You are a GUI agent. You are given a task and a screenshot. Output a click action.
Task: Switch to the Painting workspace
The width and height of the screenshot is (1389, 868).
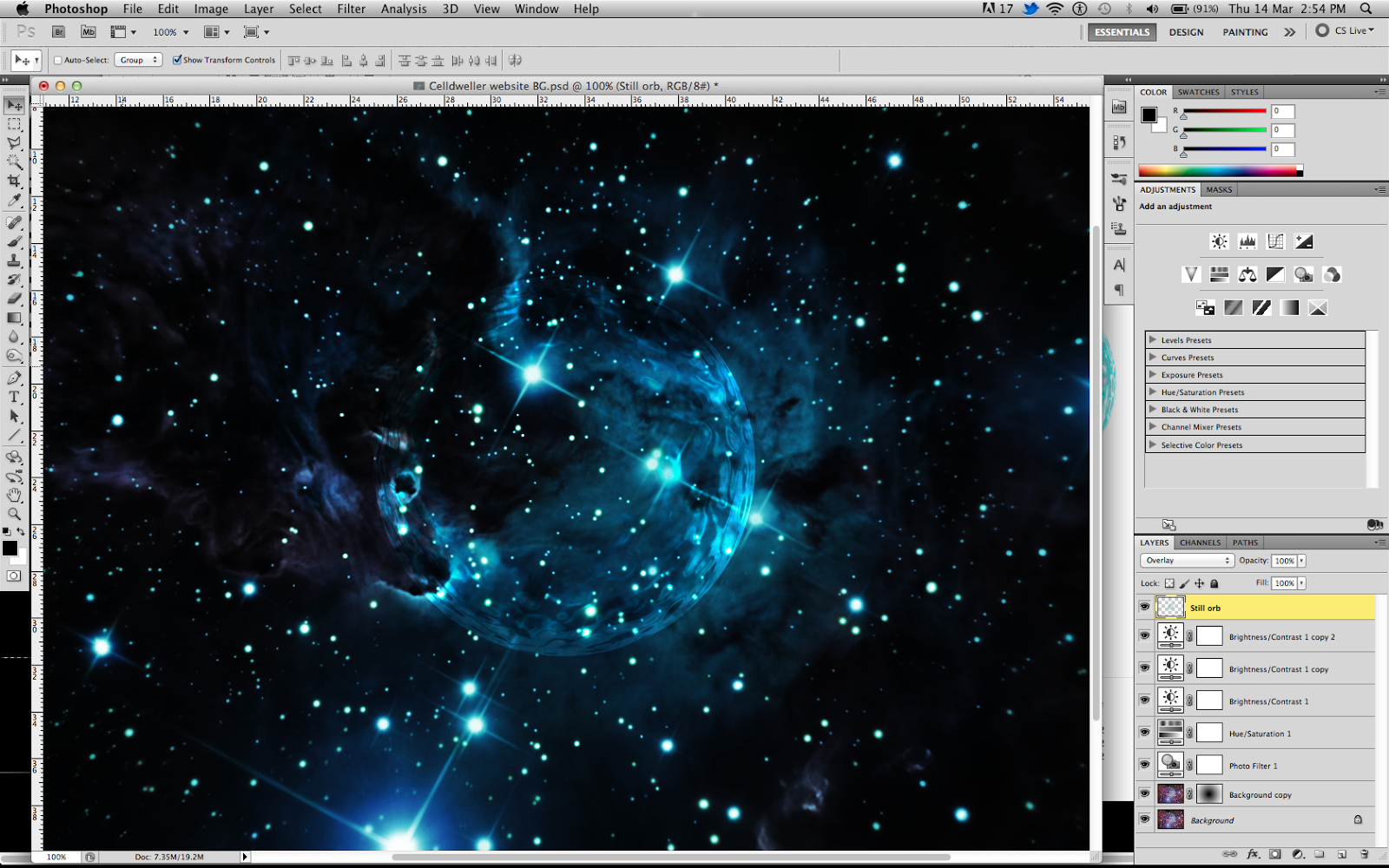[x=1245, y=32]
